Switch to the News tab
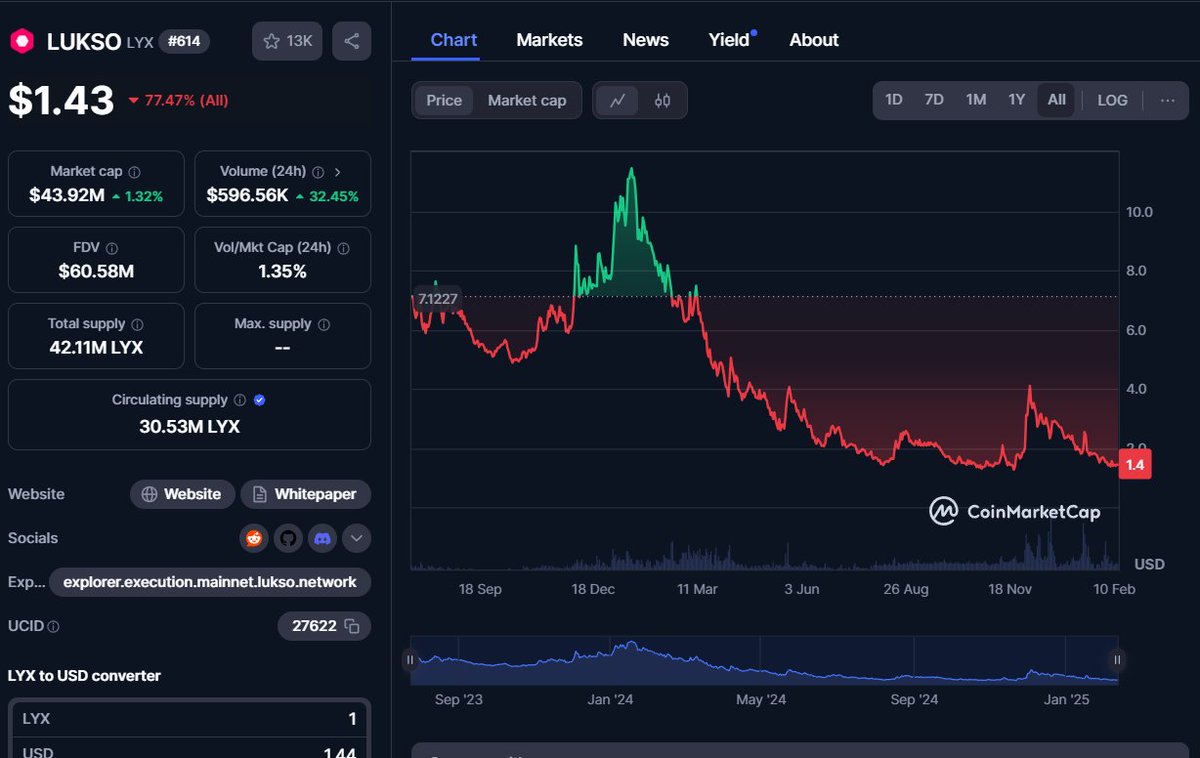Image resolution: width=1200 pixels, height=758 pixels. coord(645,40)
